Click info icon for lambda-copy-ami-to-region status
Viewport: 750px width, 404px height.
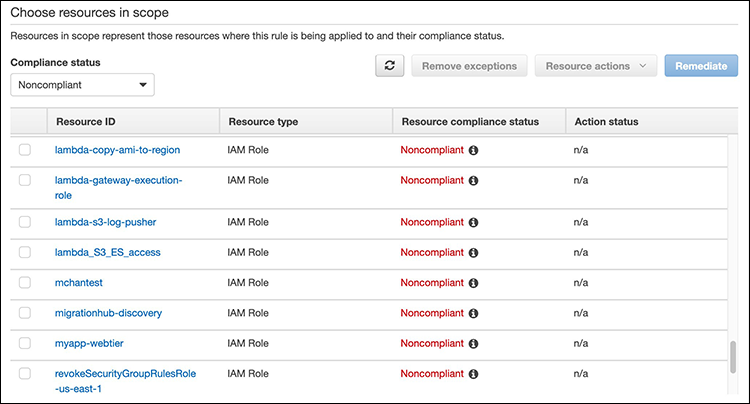coord(473,150)
